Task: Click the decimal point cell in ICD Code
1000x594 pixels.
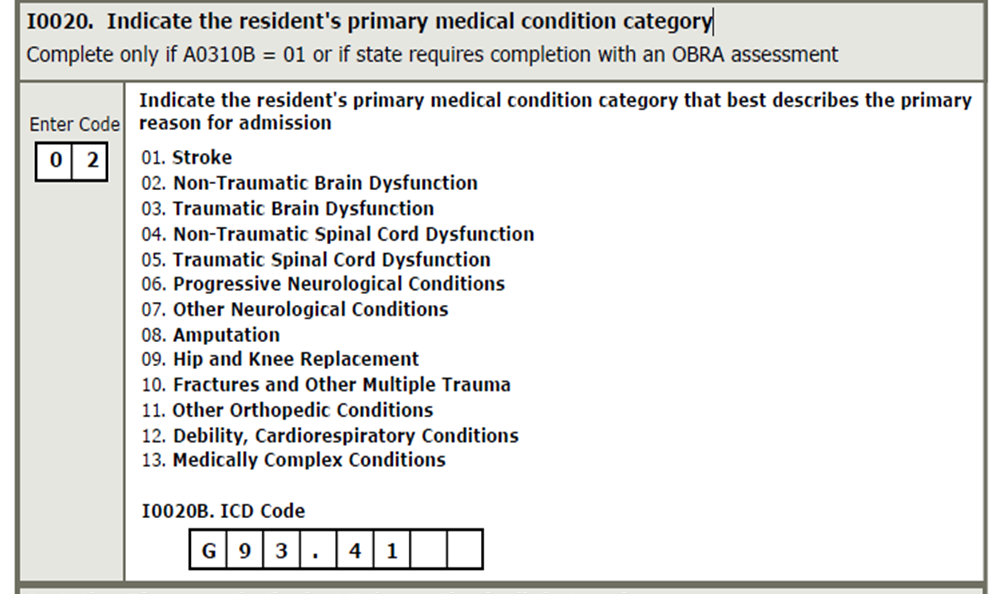Action: coord(318,549)
